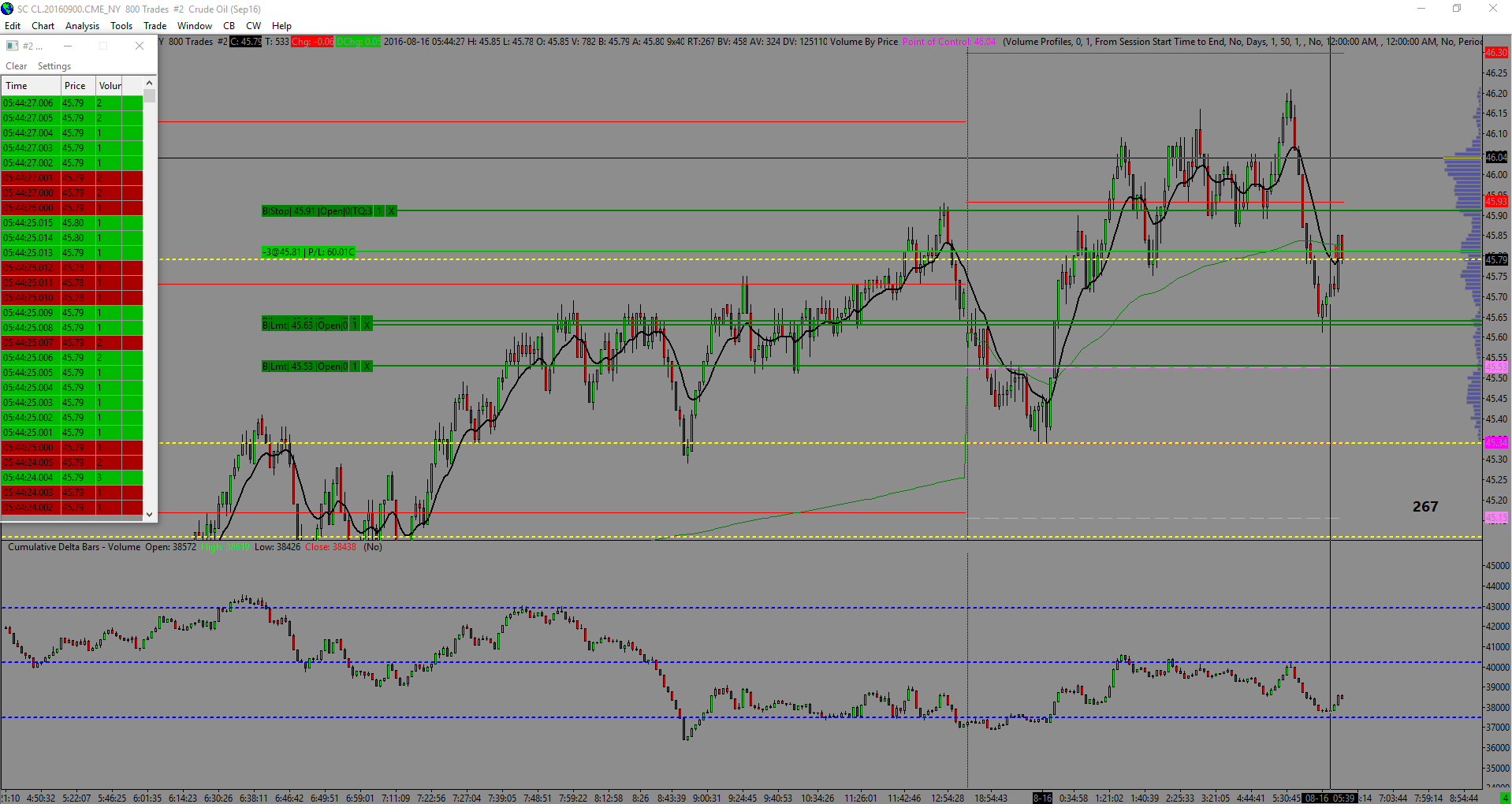Click 'Point of Control: 46.04' header text
The width and height of the screenshot is (1512, 804).
pyautogui.click(x=949, y=42)
